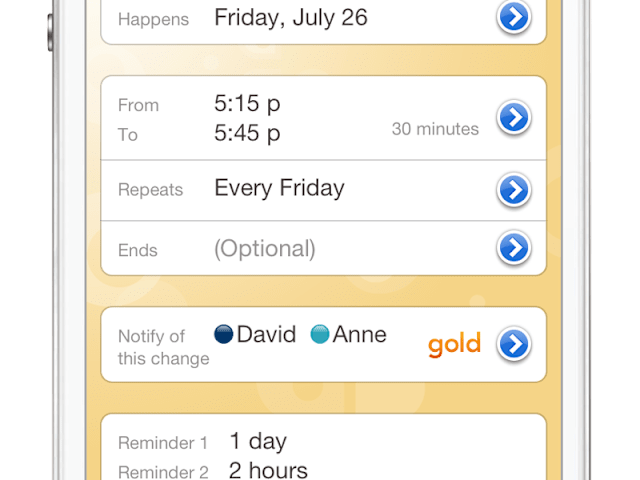The height and width of the screenshot is (480, 640).
Task: Tap the Notify row blue arrow
Action: pos(513,344)
